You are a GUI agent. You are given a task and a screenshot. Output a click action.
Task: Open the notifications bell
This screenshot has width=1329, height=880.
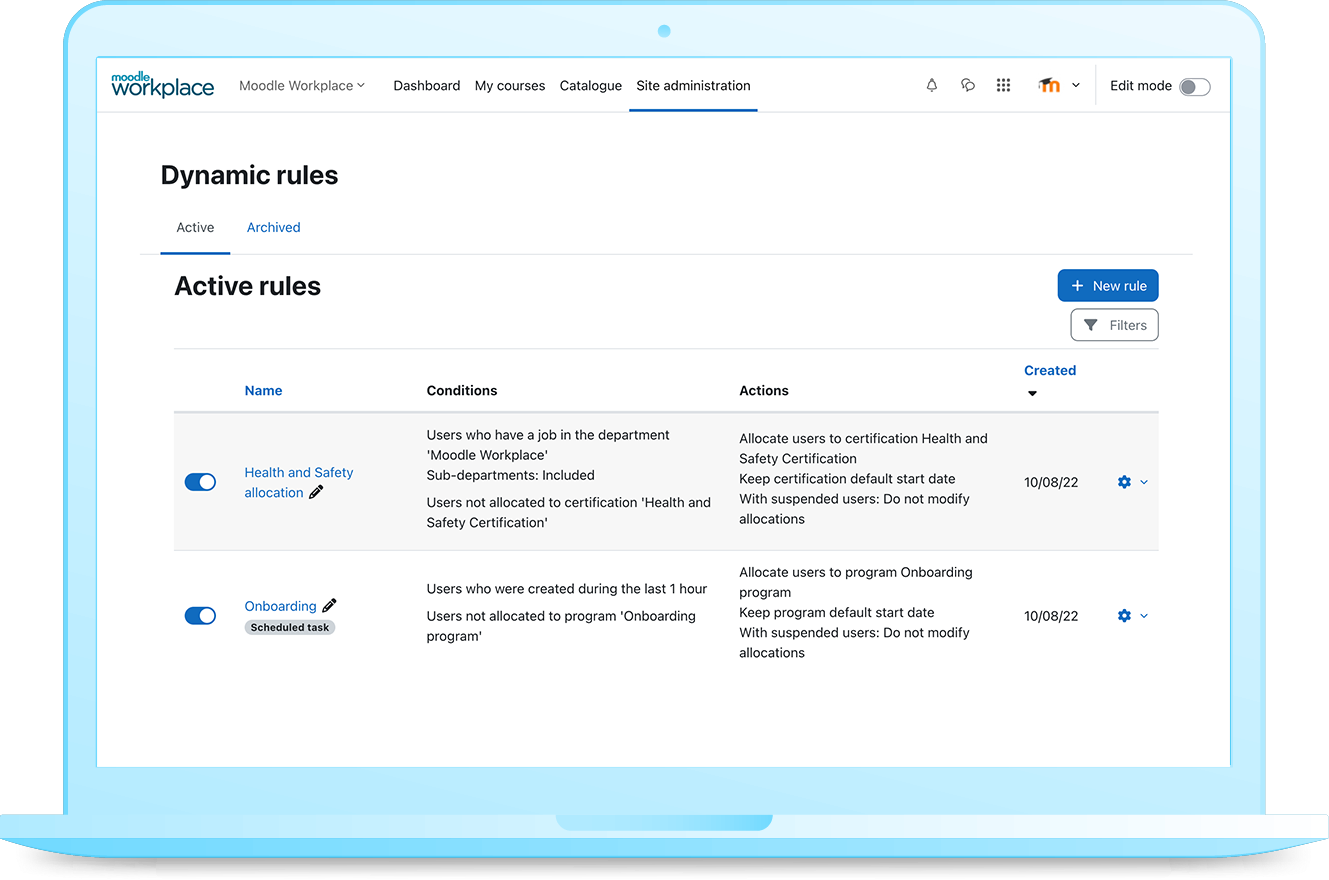coord(932,86)
